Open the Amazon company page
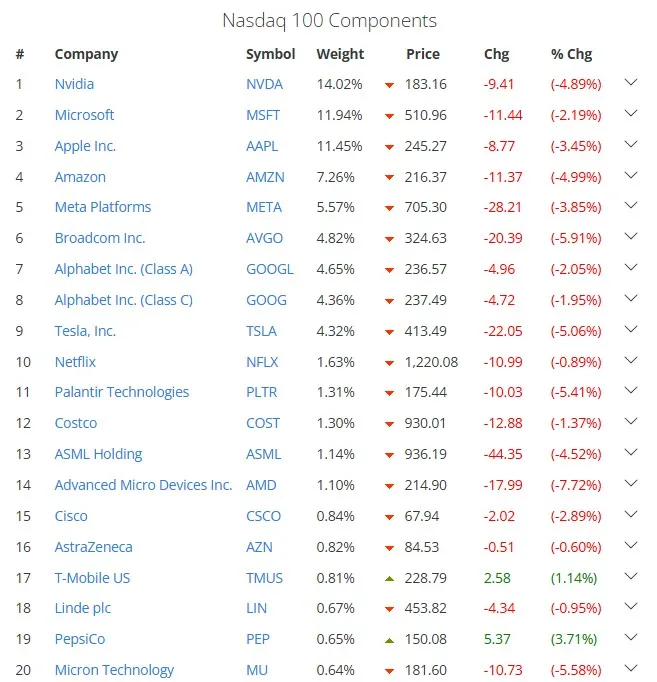Viewport: 657px width, 682px height. tap(80, 177)
